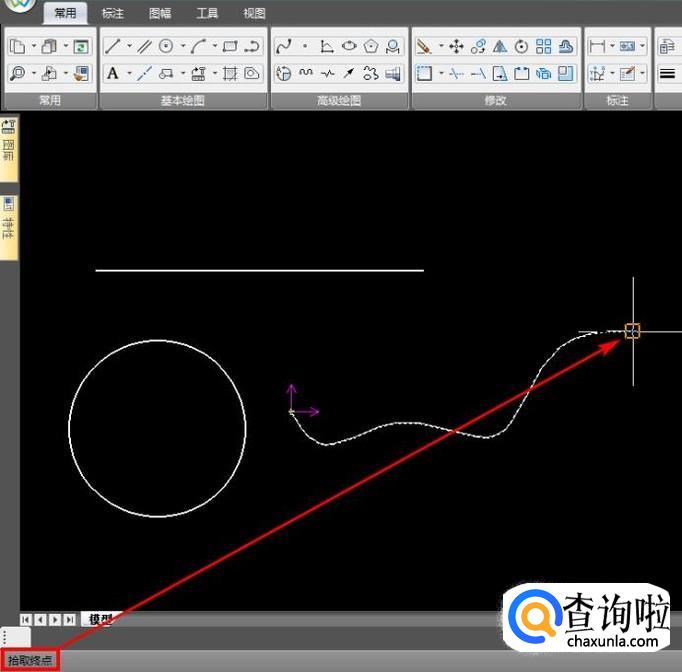Open the dropdown arrow beside Line tool
This screenshot has width=682, height=672.
[x=129, y=46]
